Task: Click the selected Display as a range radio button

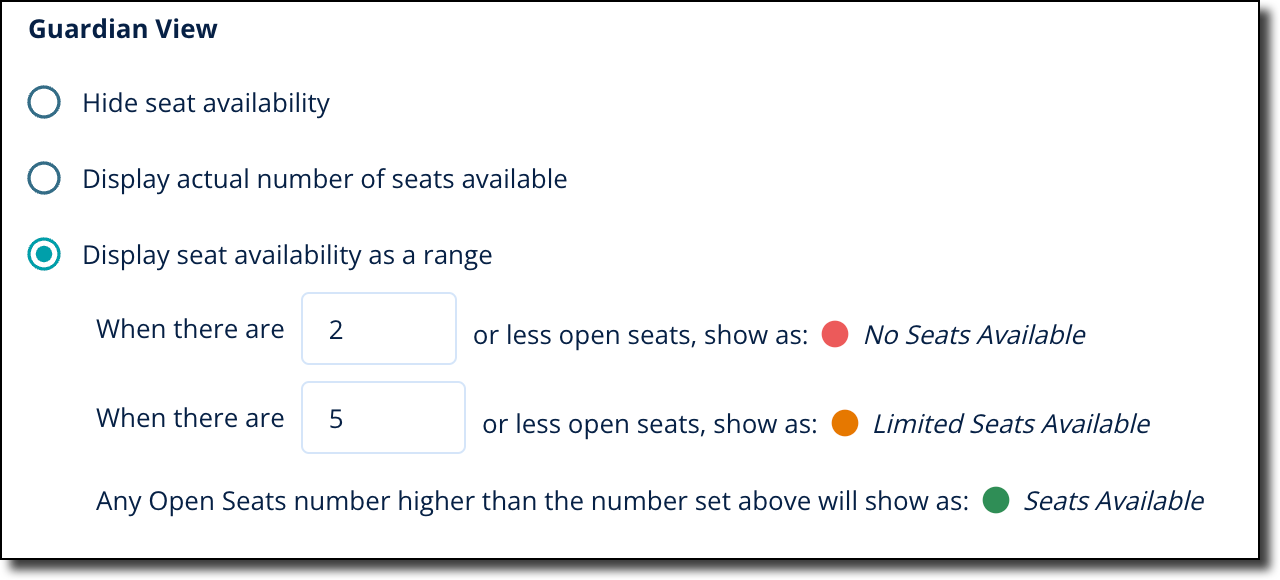Action: coord(44,255)
